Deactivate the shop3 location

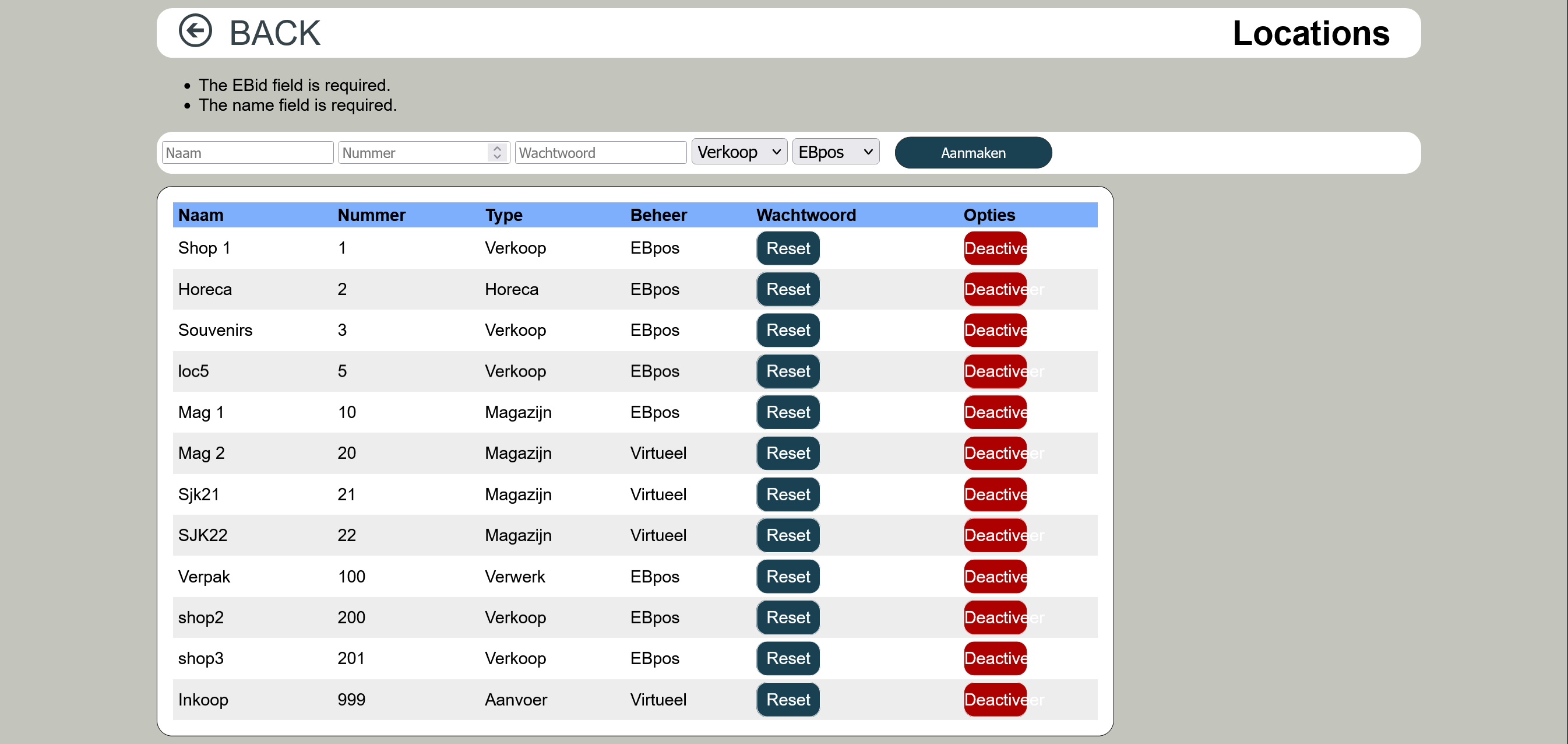(995, 659)
